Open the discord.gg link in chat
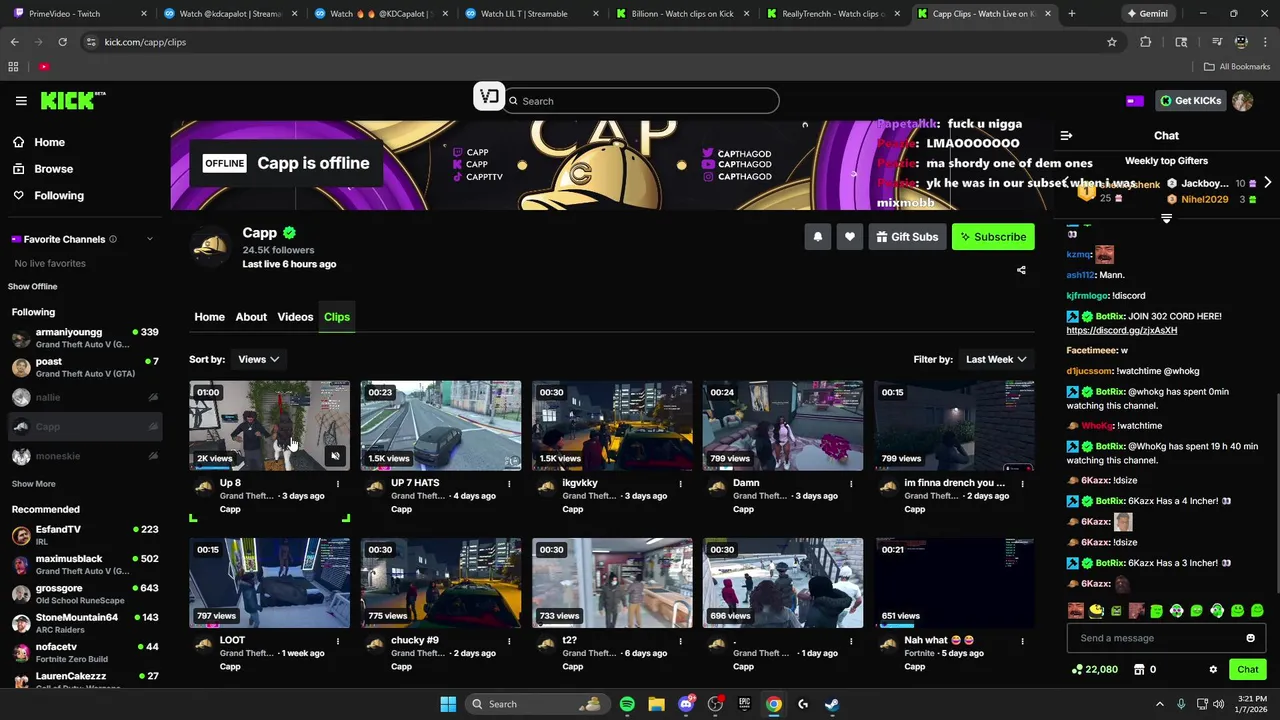1280x720 pixels. (x=1121, y=330)
